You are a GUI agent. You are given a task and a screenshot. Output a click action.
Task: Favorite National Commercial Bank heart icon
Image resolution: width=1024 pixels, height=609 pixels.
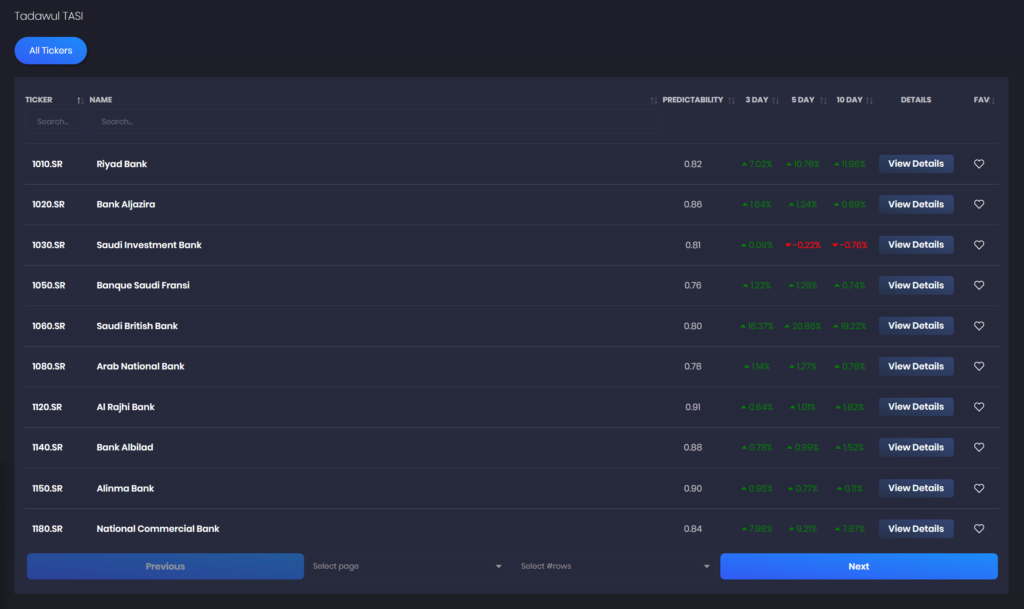click(x=978, y=529)
